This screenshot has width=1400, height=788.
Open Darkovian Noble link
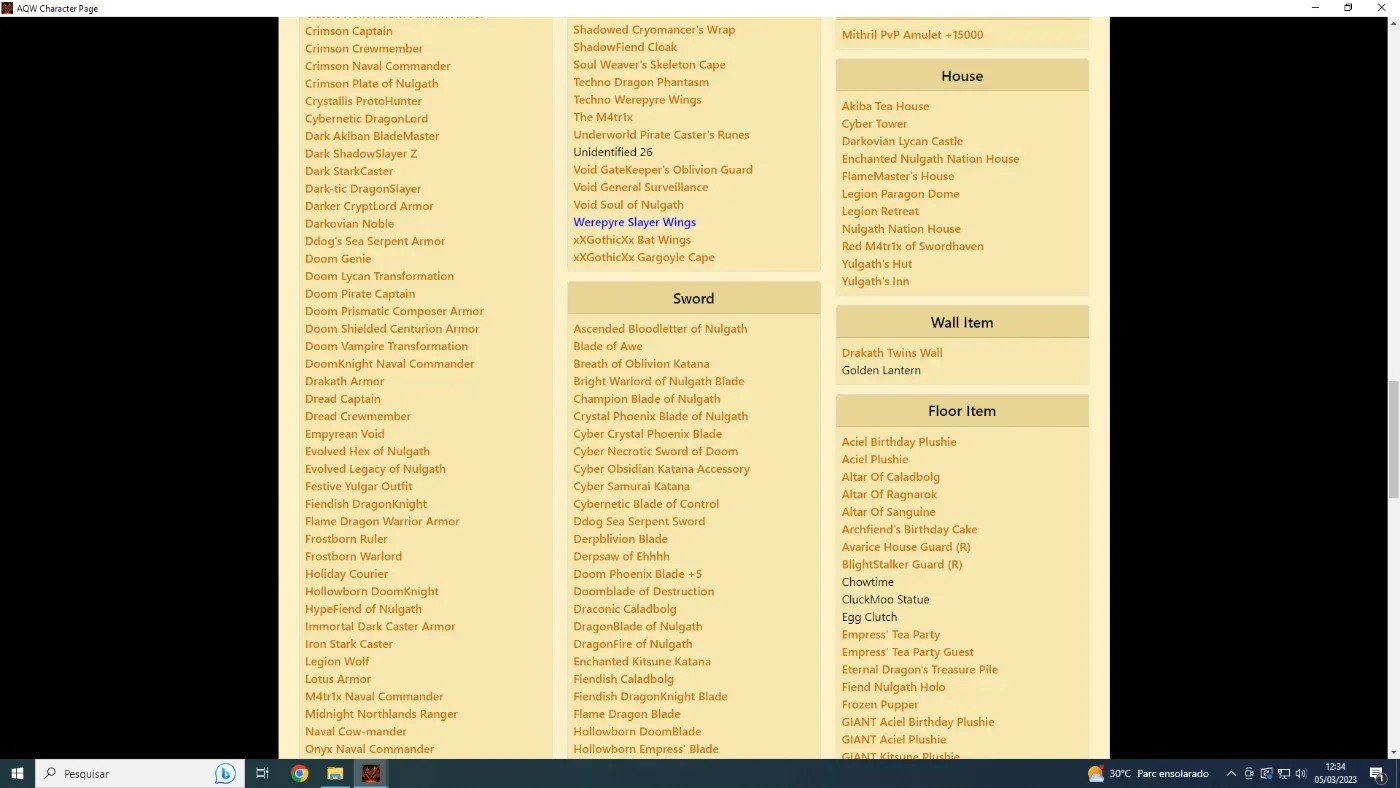349,223
